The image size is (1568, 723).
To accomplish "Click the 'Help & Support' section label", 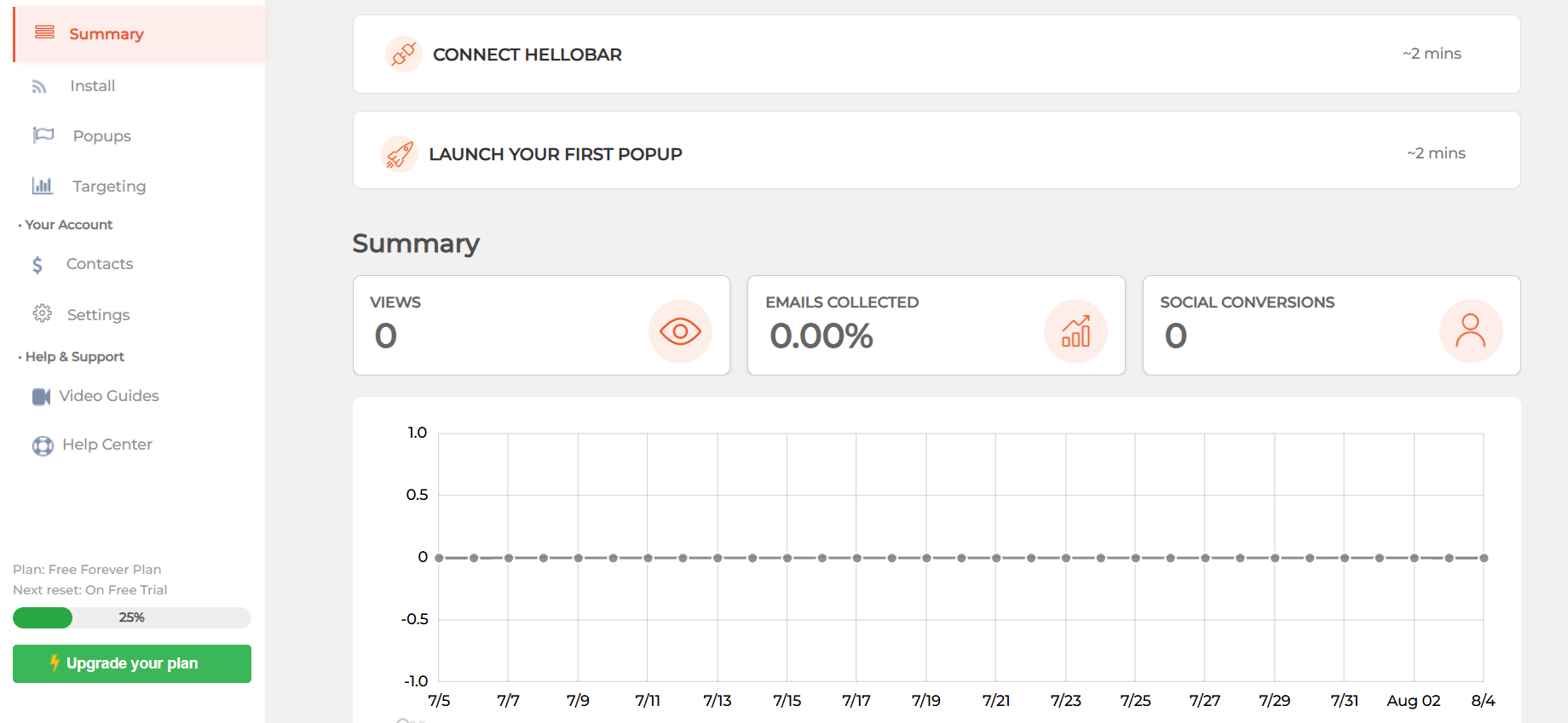I will [x=74, y=357].
